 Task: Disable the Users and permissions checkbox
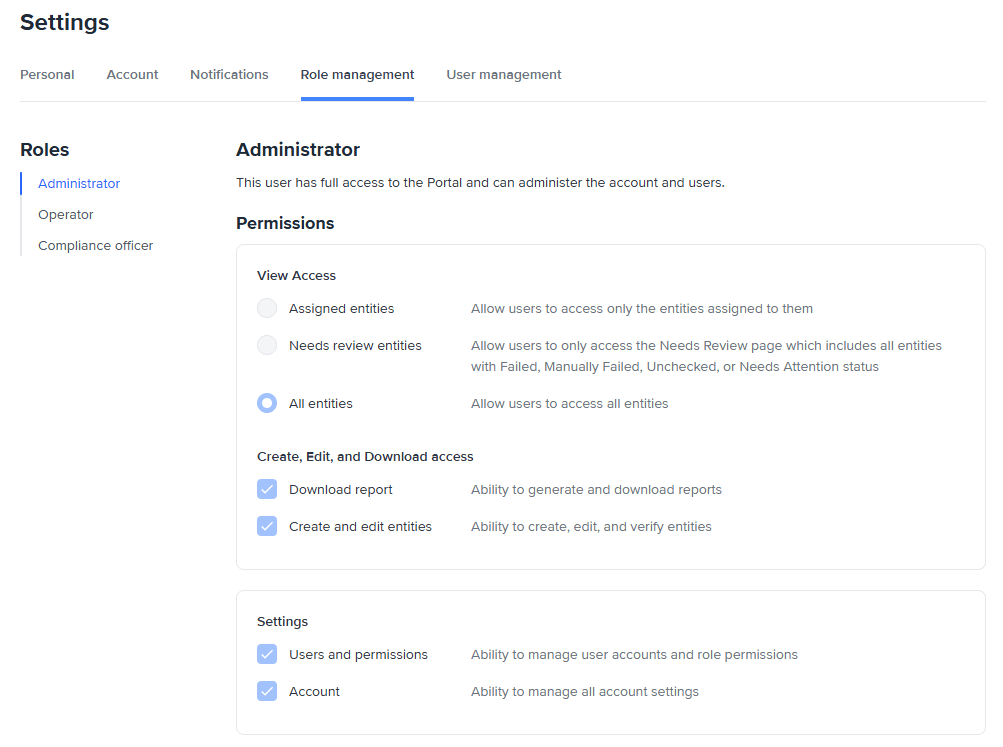pos(267,655)
